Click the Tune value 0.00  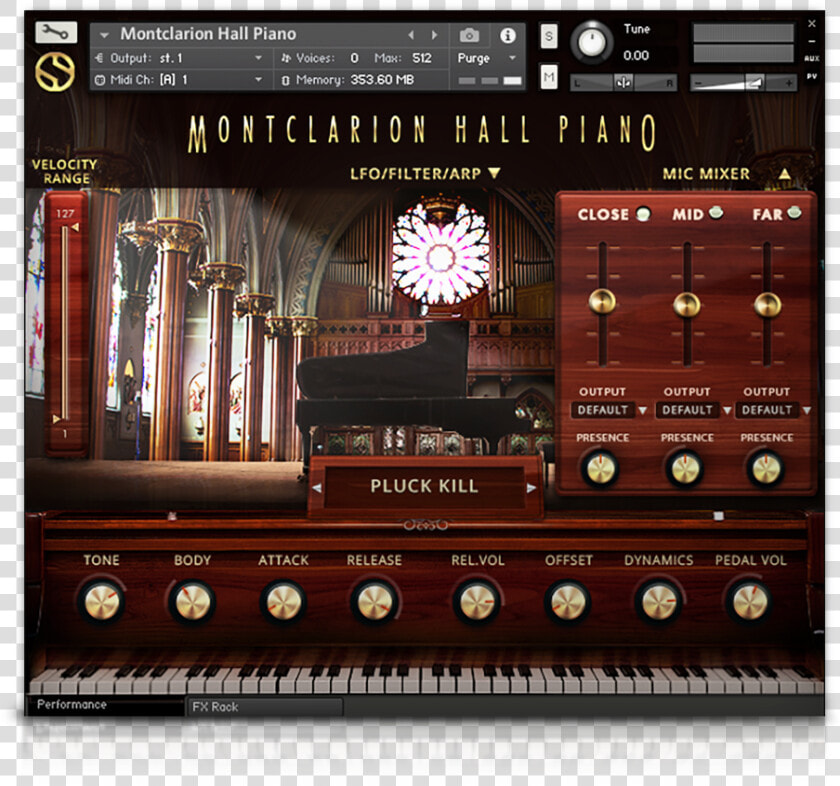636,55
